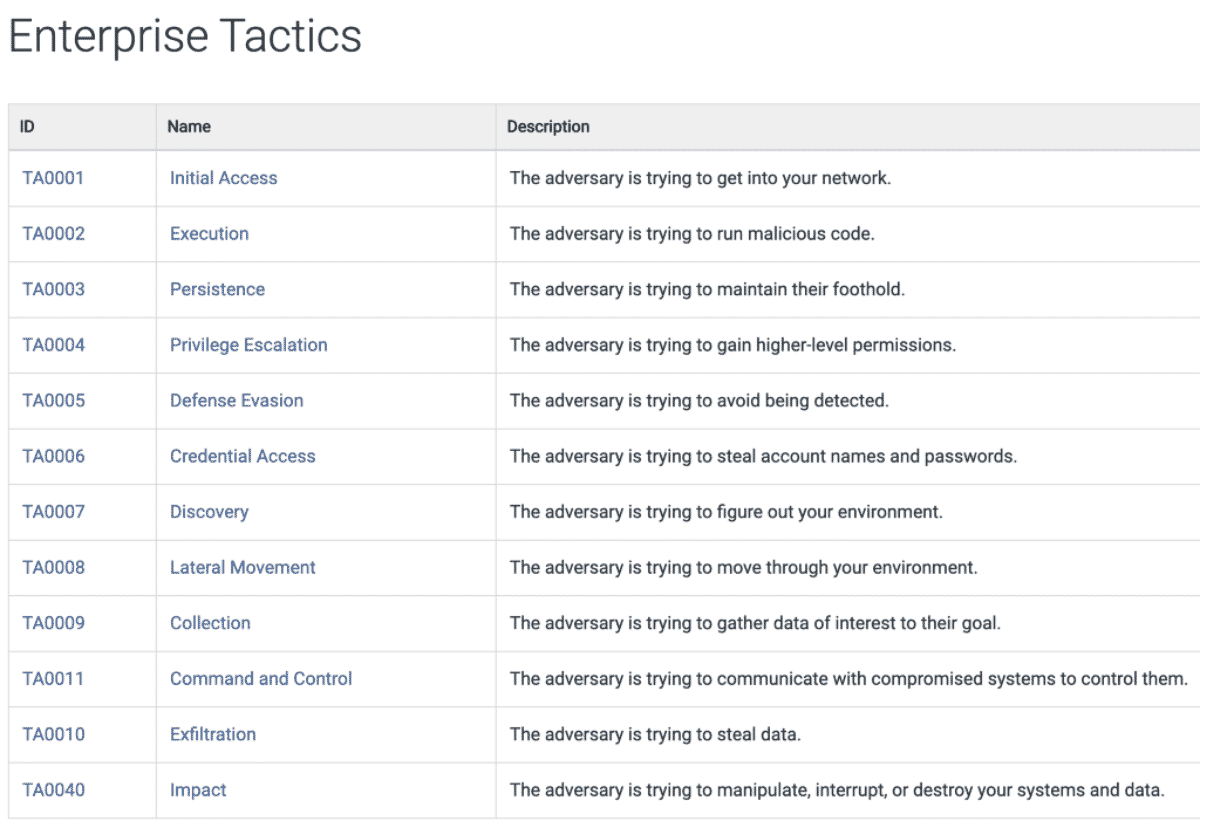The height and width of the screenshot is (828, 1210).
Task: Open the Privilege Escalation tactic link
Action: pyautogui.click(x=248, y=345)
